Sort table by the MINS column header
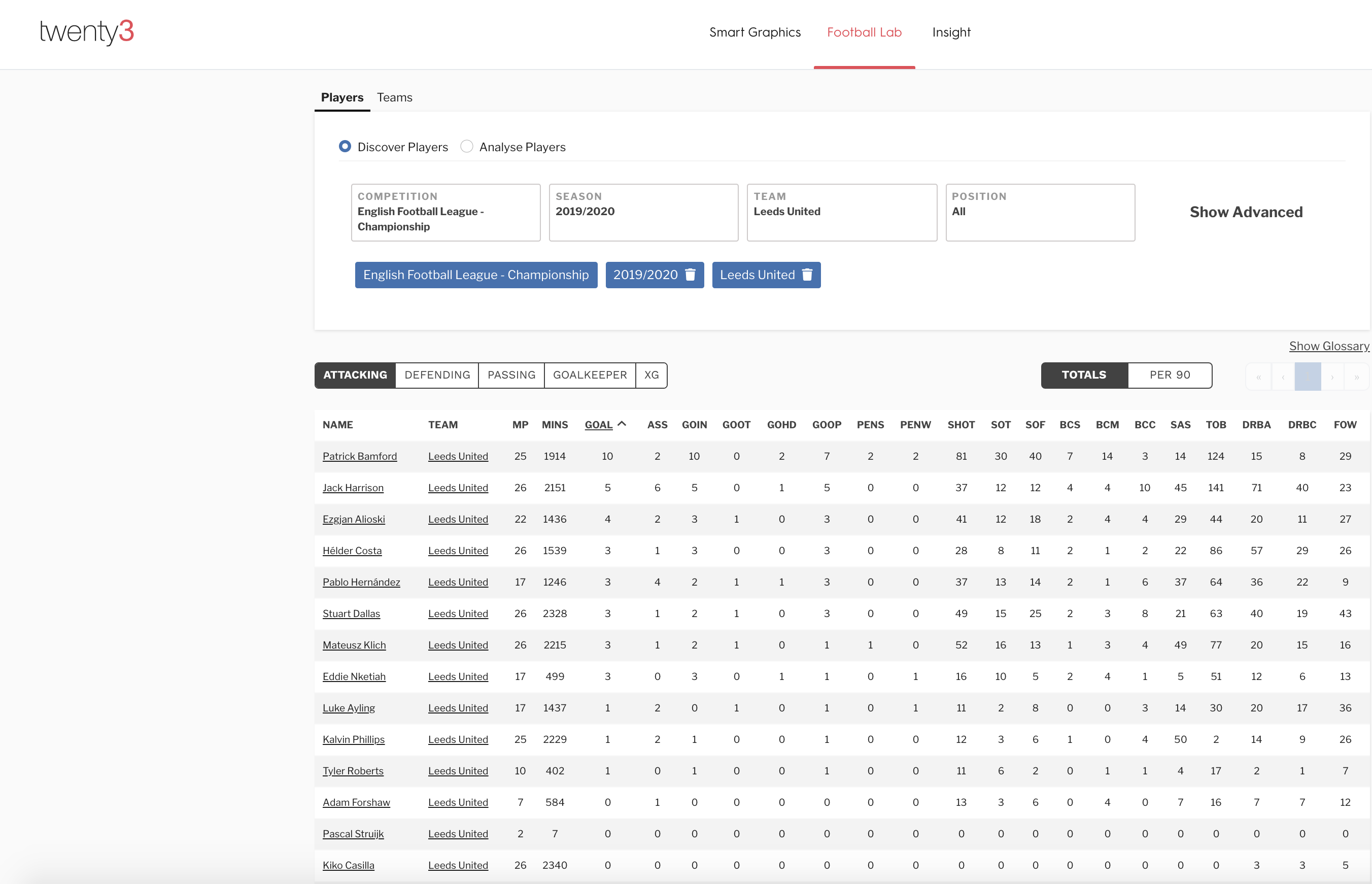1372x884 pixels. point(555,425)
